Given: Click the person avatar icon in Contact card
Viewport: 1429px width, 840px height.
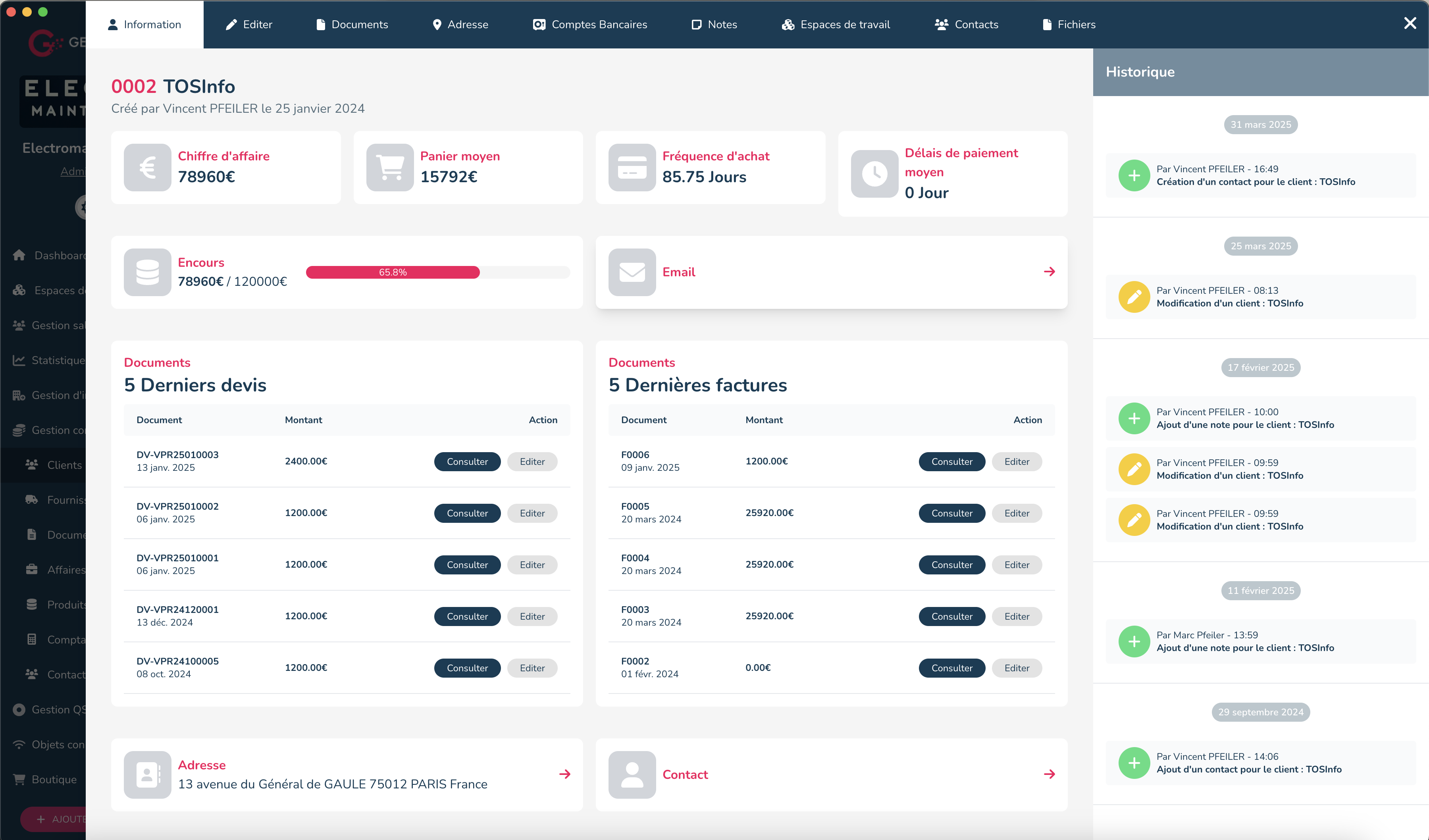Looking at the screenshot, I should coord(632,775).
